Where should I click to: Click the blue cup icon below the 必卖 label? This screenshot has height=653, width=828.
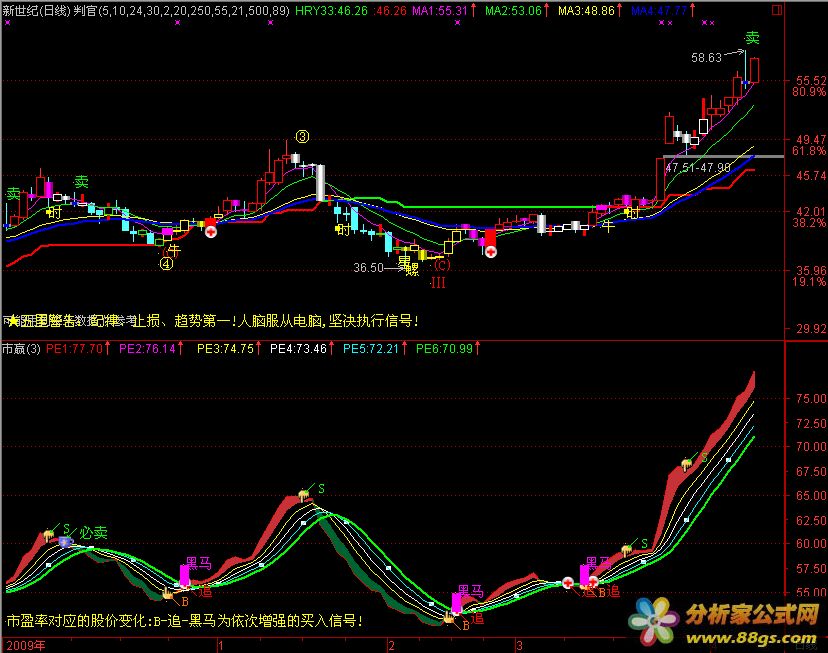coord(65,542)
